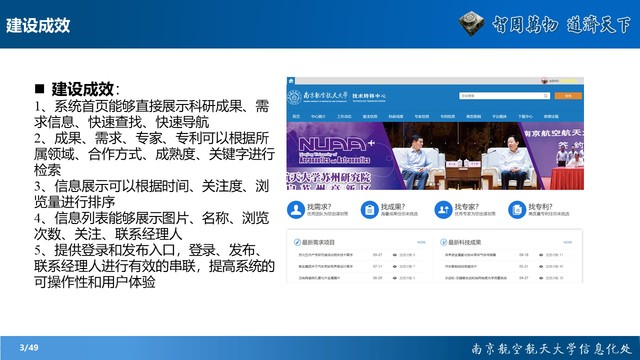Click the NUAA banner image
Screen dimensions: 640x360
[x=435, y=156]
